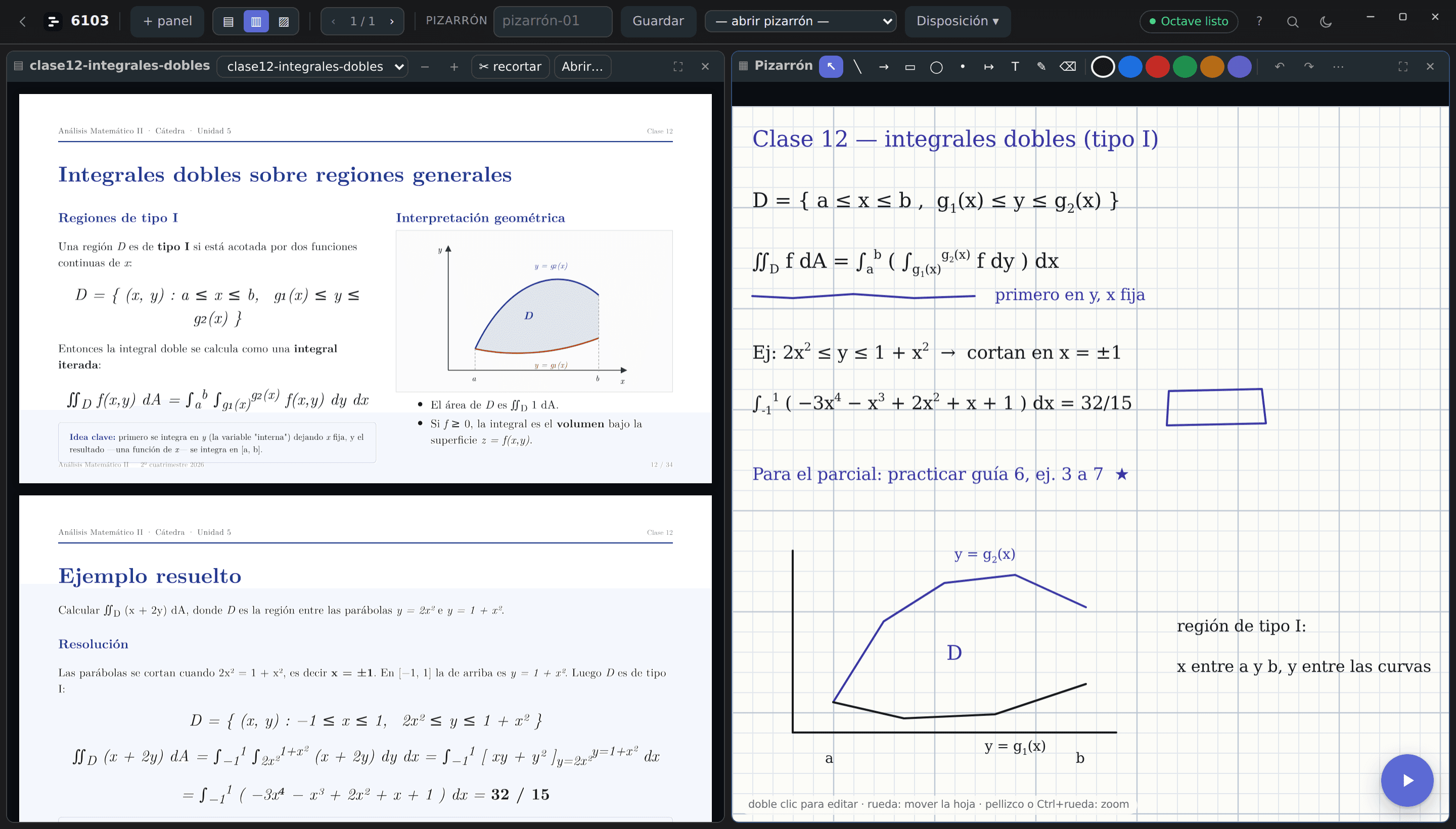
Task: Open Pizarrón more options ellipsis
Action: [1338, 67]
